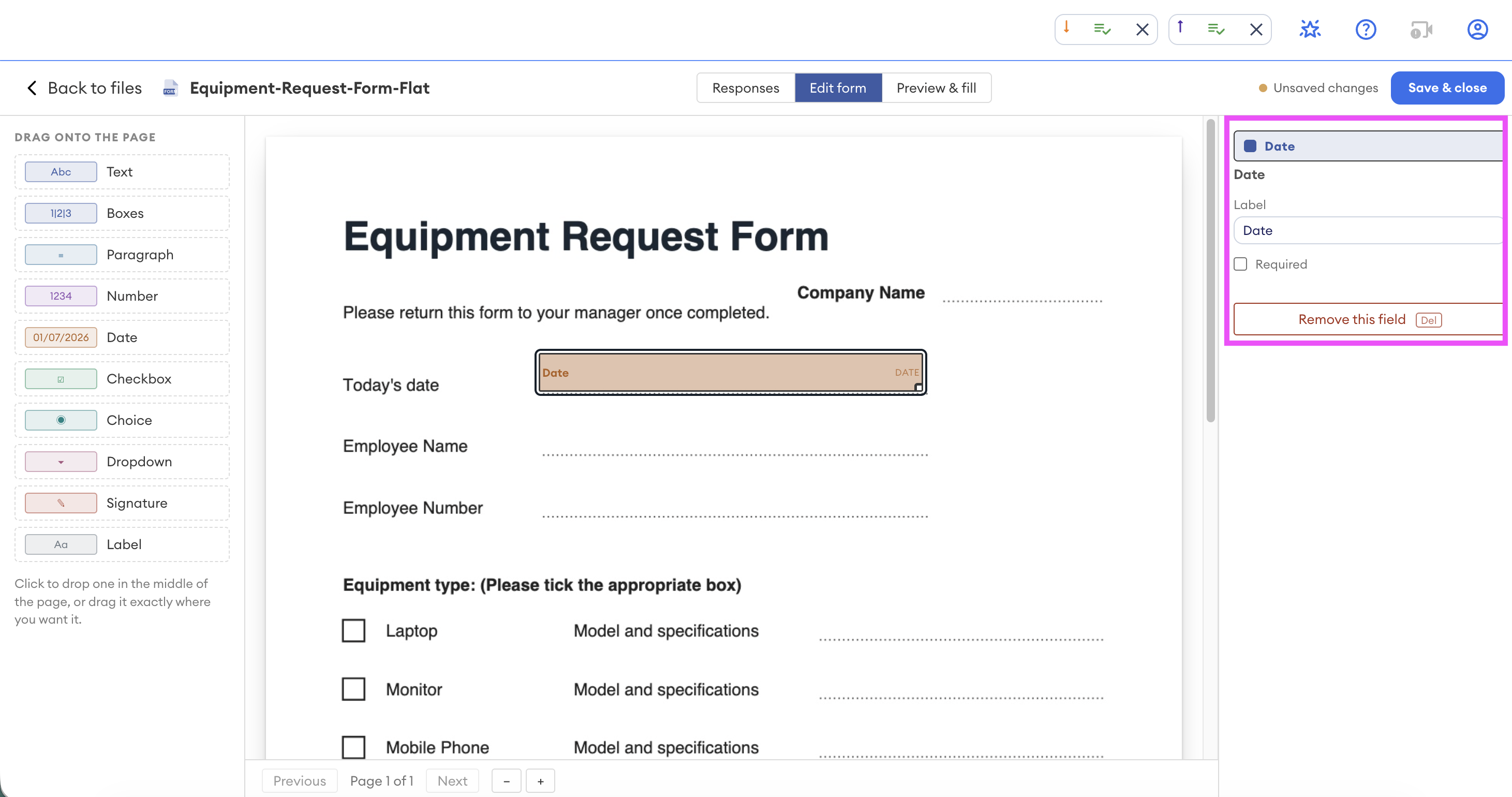Click the checklist icon beside the up arrow
The height and width of the screenshot is (797, 1512).
click(x=1216, y=29)
